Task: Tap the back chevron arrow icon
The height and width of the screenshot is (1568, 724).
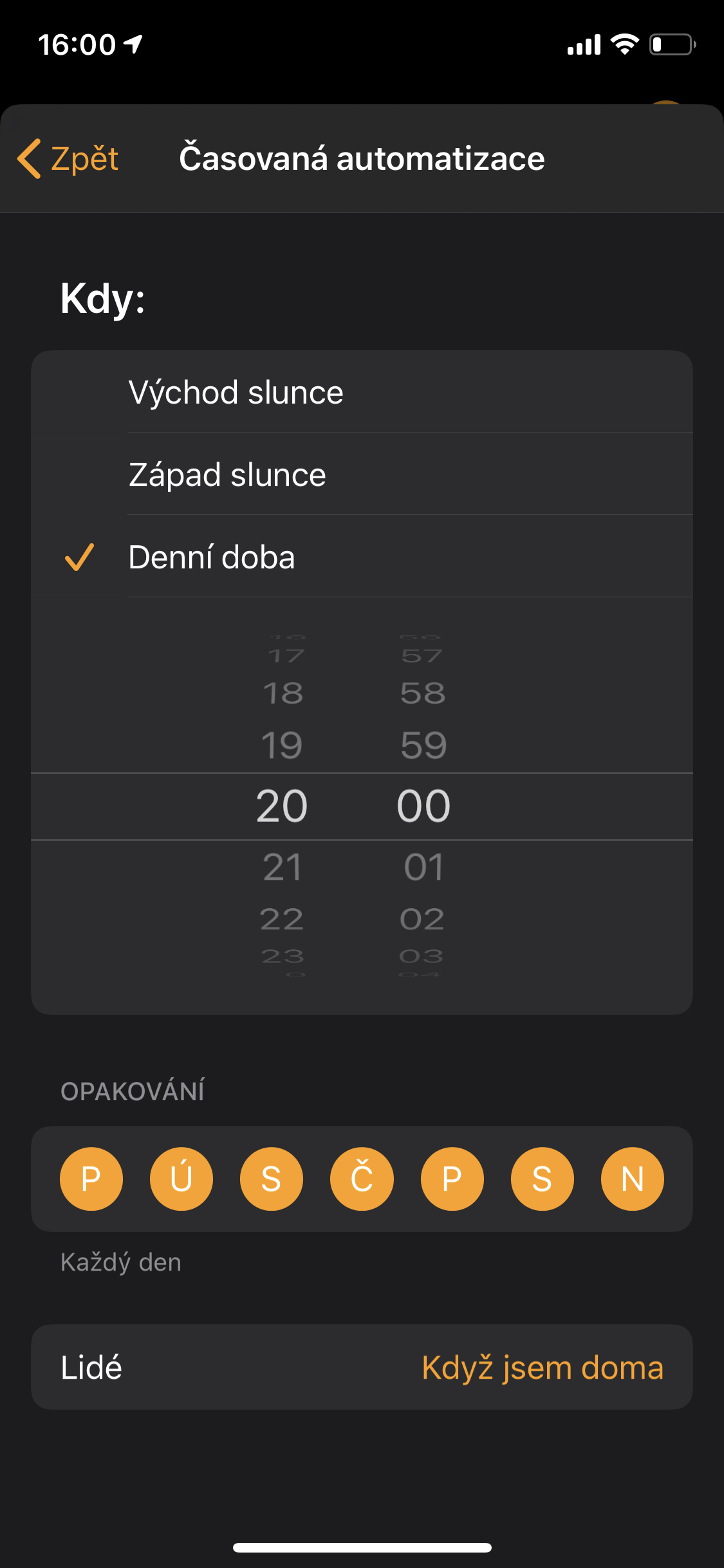Action: 30,158
